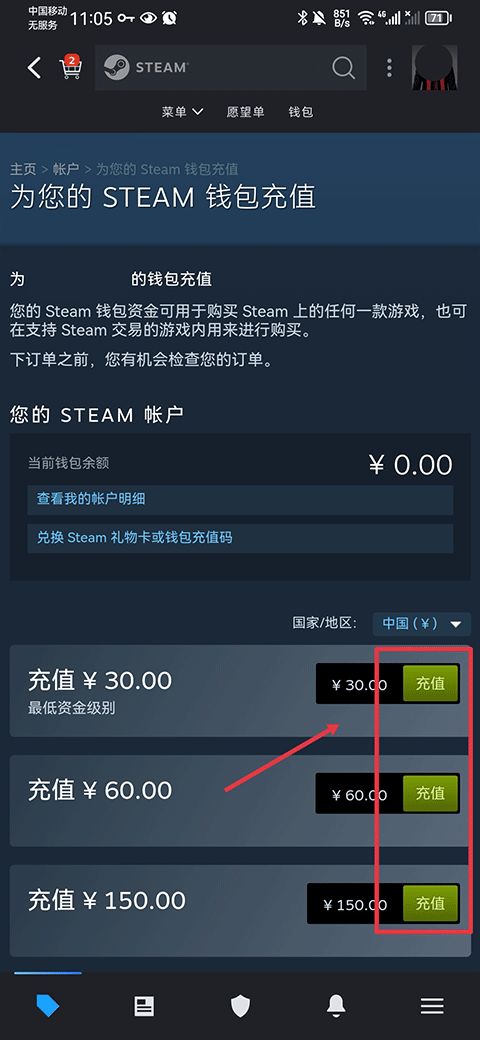Open 查看我的帐户明细 link
Image resolution: width=480 pixels, height=1040 pixels.
(x=240, y=499)
